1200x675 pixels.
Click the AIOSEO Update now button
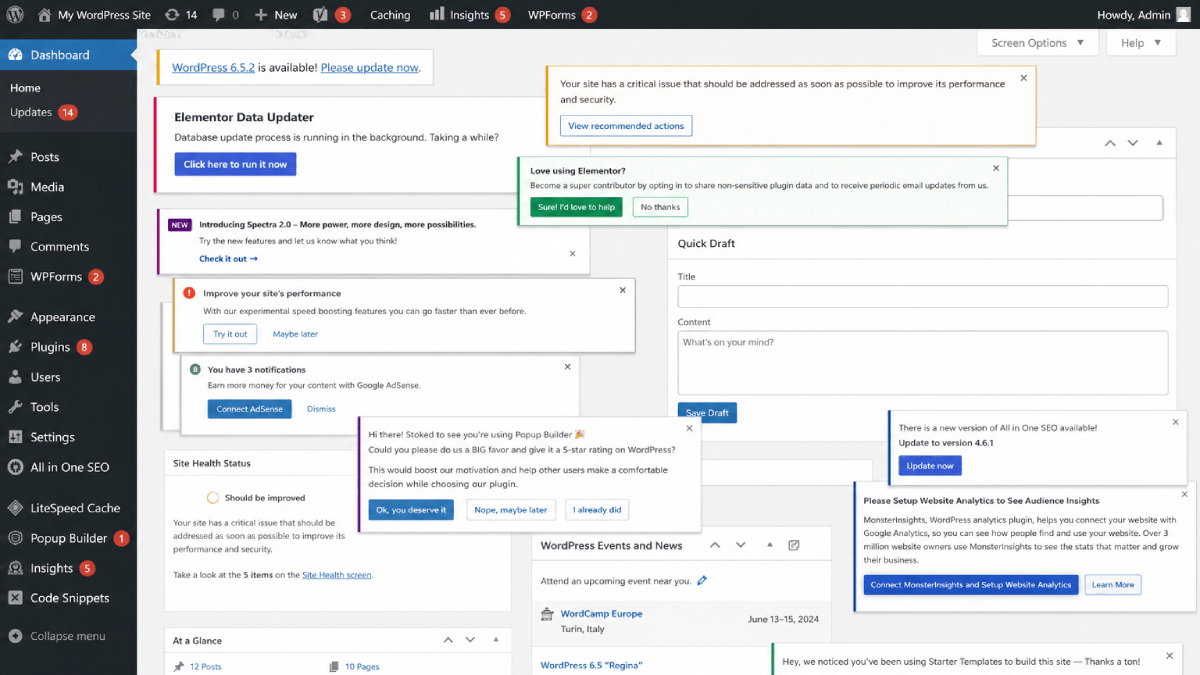pos(930,465)
